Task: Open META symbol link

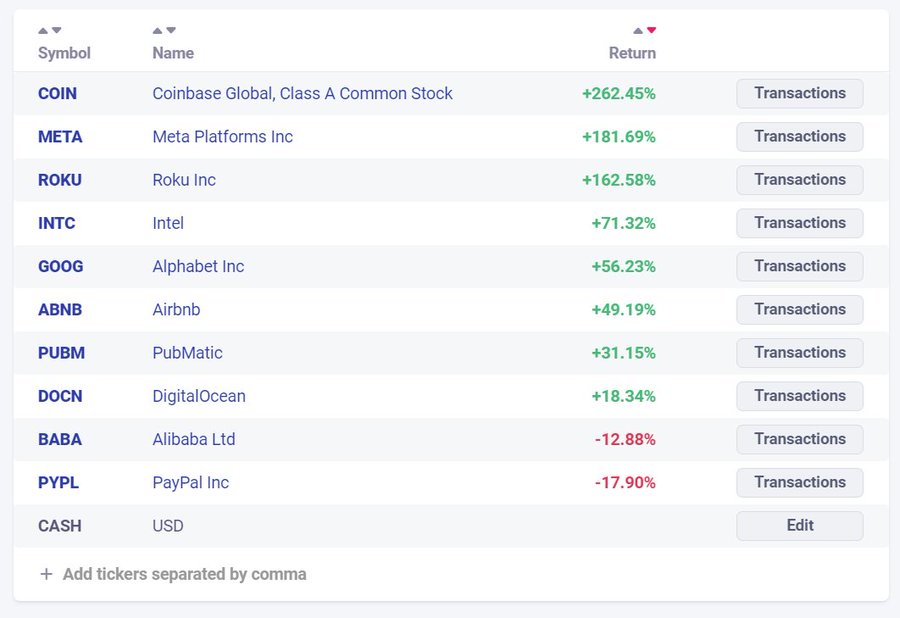Action: pos(60,137)
